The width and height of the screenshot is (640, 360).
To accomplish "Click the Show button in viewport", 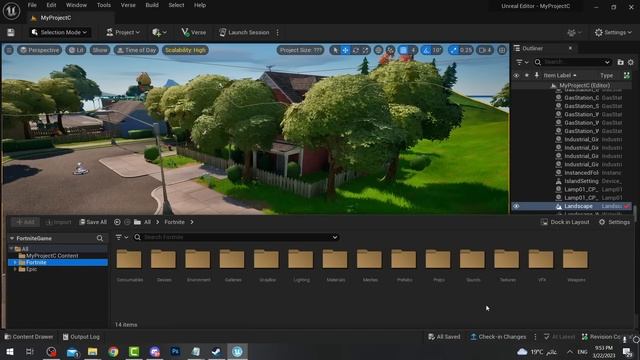I will 100,50.
